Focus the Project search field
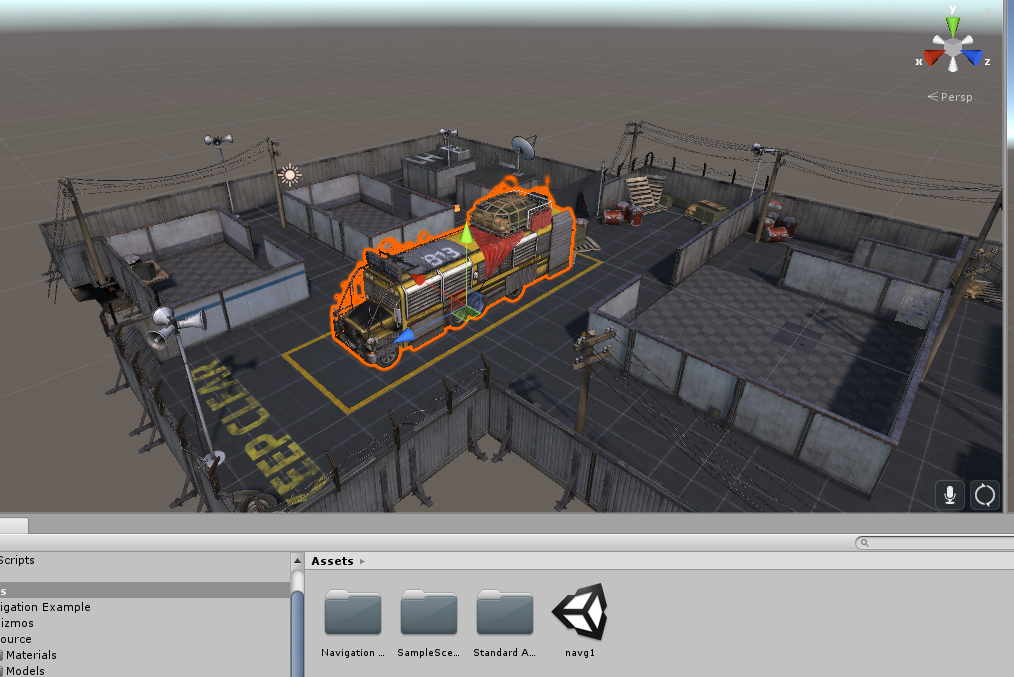Viewport: 1014px width, 677px height. 935,543
